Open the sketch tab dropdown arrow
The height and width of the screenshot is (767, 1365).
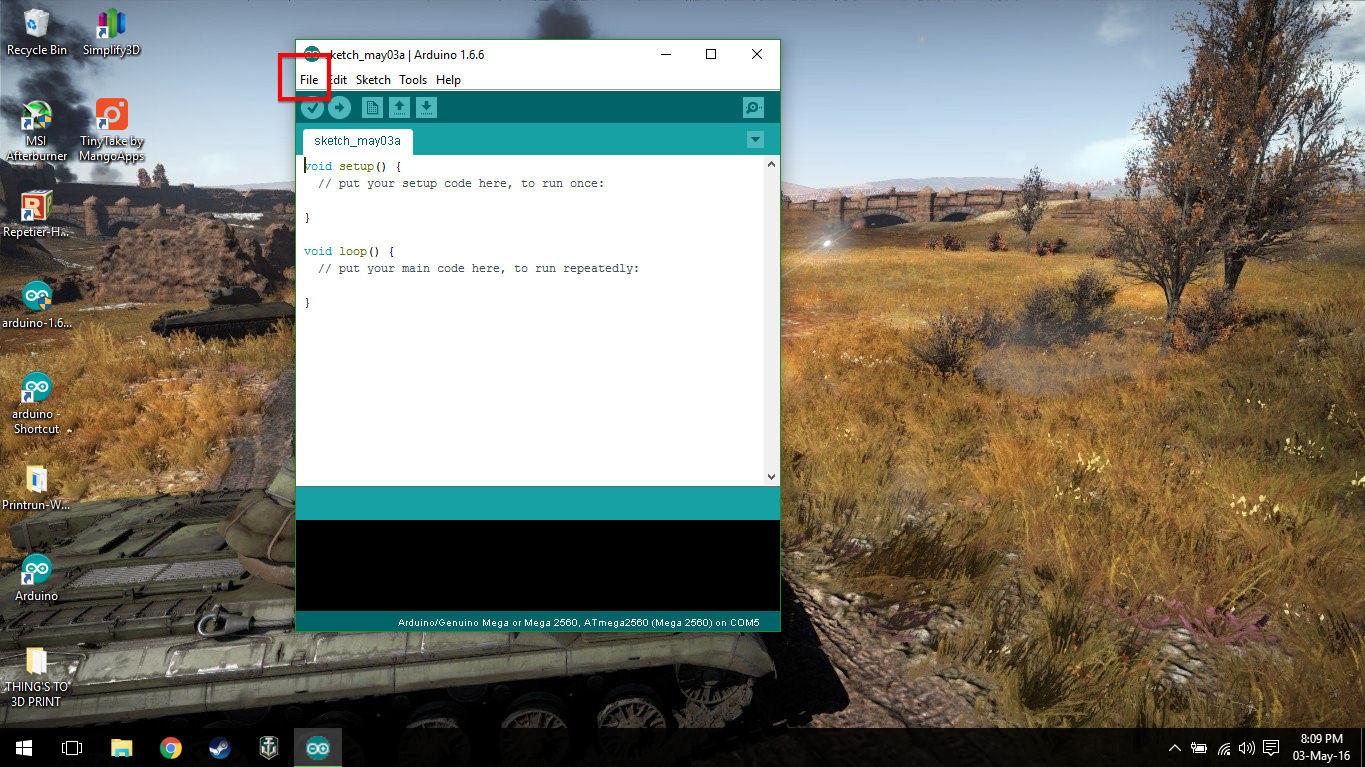(x=755, y=140)
